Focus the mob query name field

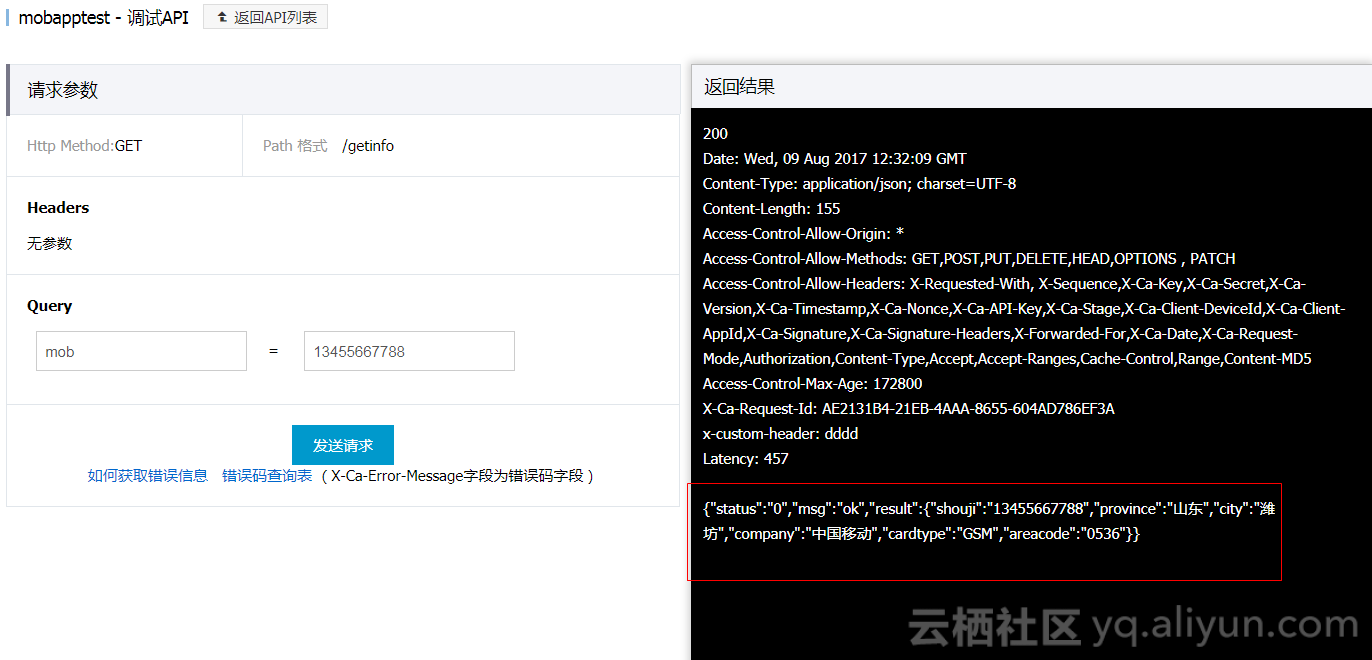click(141, 351)
